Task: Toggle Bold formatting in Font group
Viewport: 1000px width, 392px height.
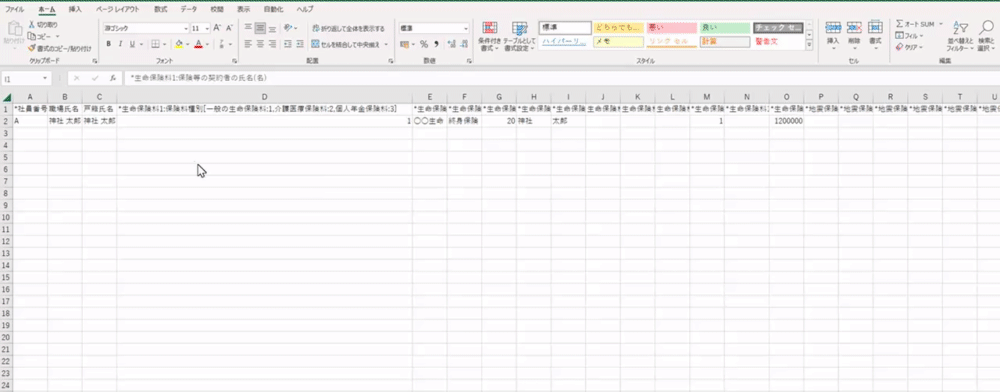Action: tap(108, 44)
